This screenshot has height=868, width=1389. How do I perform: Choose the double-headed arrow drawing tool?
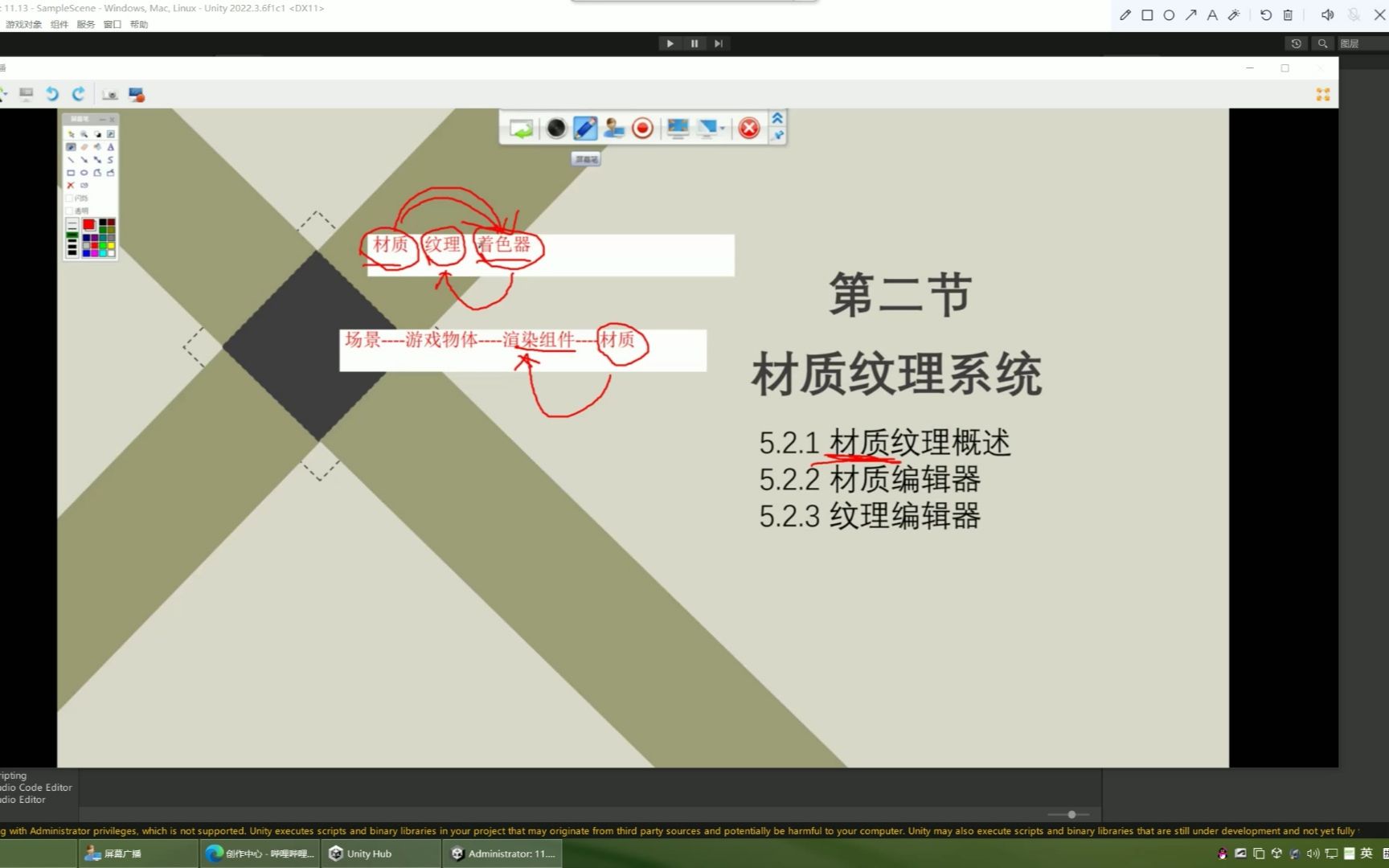pos(97,160)
